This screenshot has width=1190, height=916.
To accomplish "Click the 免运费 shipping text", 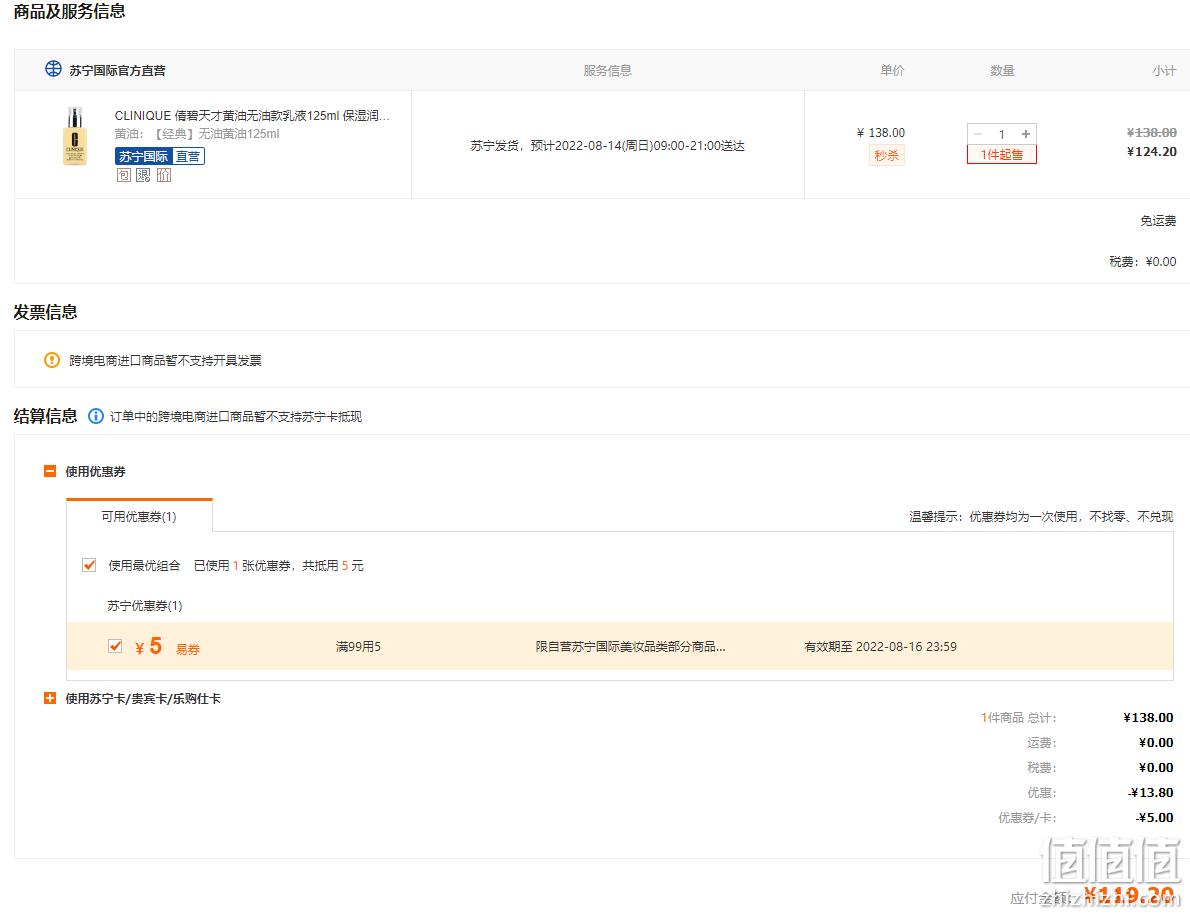I will (1158, 221).
